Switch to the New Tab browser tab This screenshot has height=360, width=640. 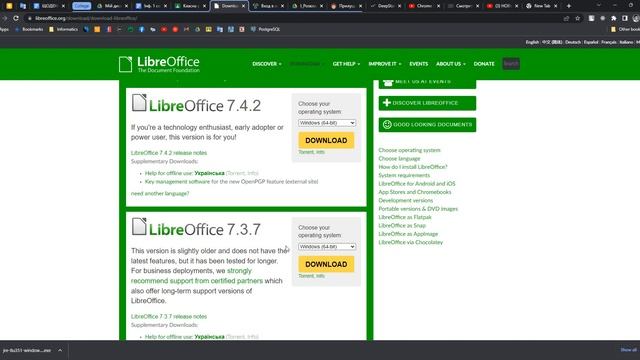click(x=541, y=6)
